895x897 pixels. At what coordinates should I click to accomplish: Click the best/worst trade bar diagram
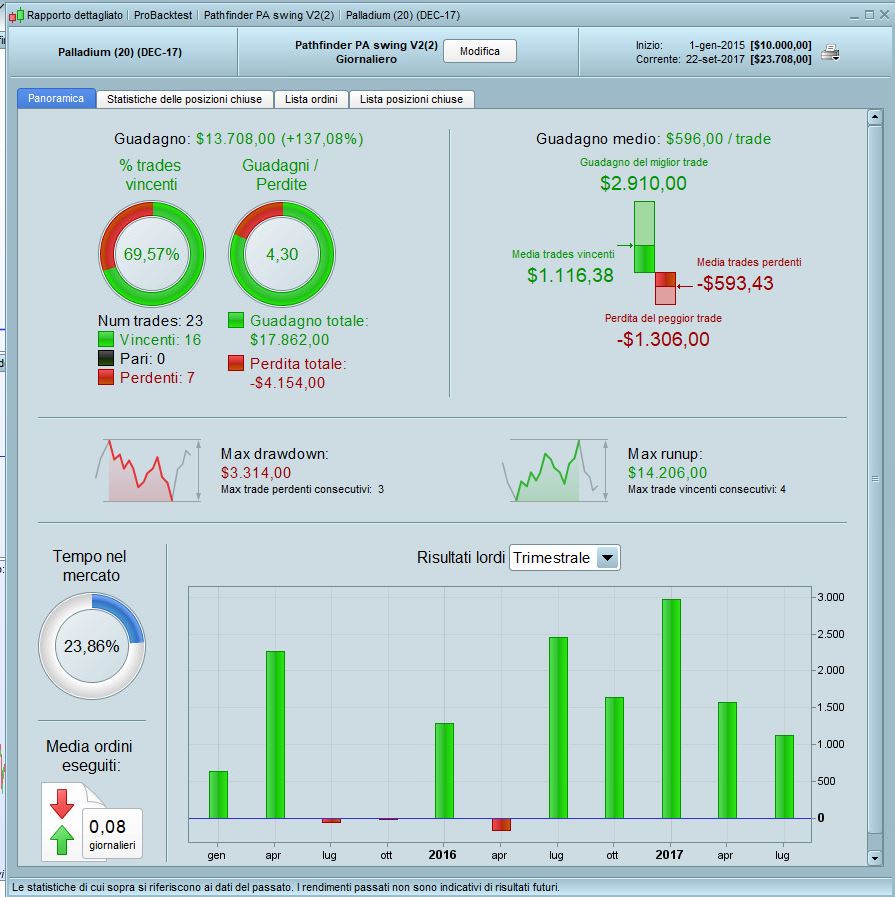(655, 252)
